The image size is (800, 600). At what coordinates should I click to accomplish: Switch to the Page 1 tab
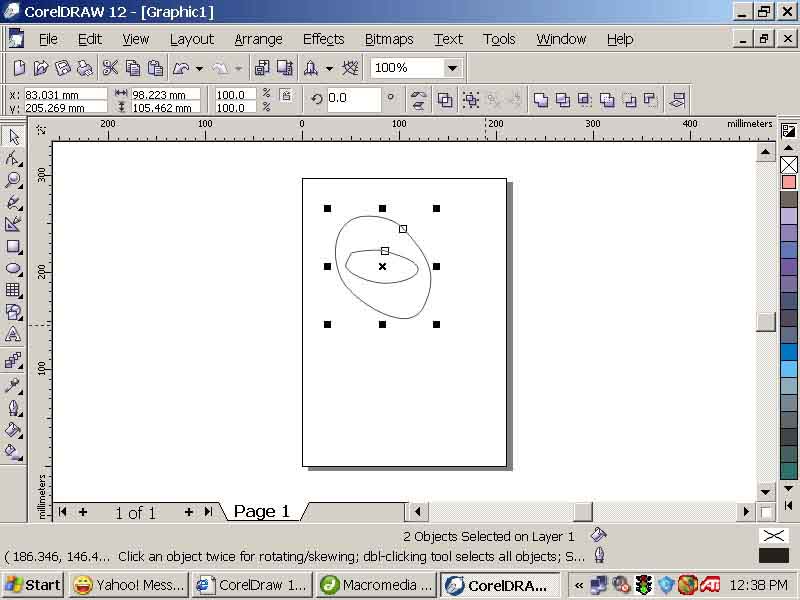[x=261, y=511]
